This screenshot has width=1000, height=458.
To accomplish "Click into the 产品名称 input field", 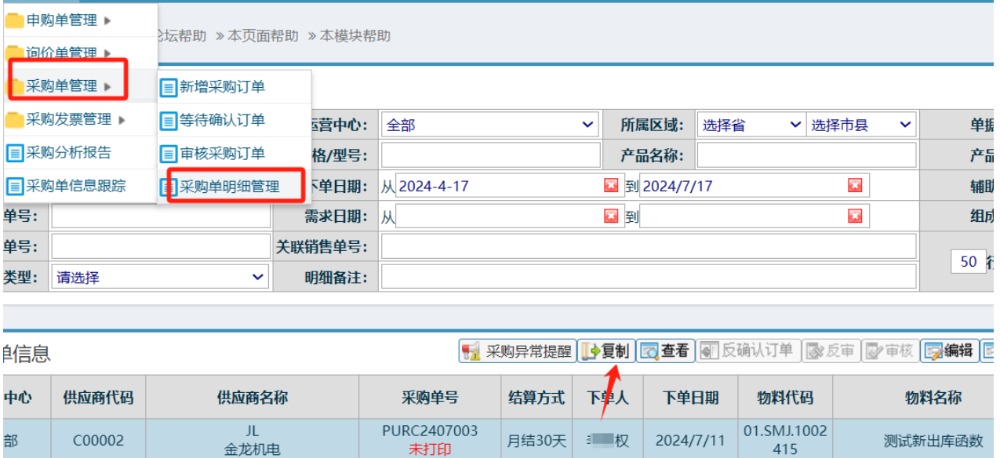I will [806, 155].
